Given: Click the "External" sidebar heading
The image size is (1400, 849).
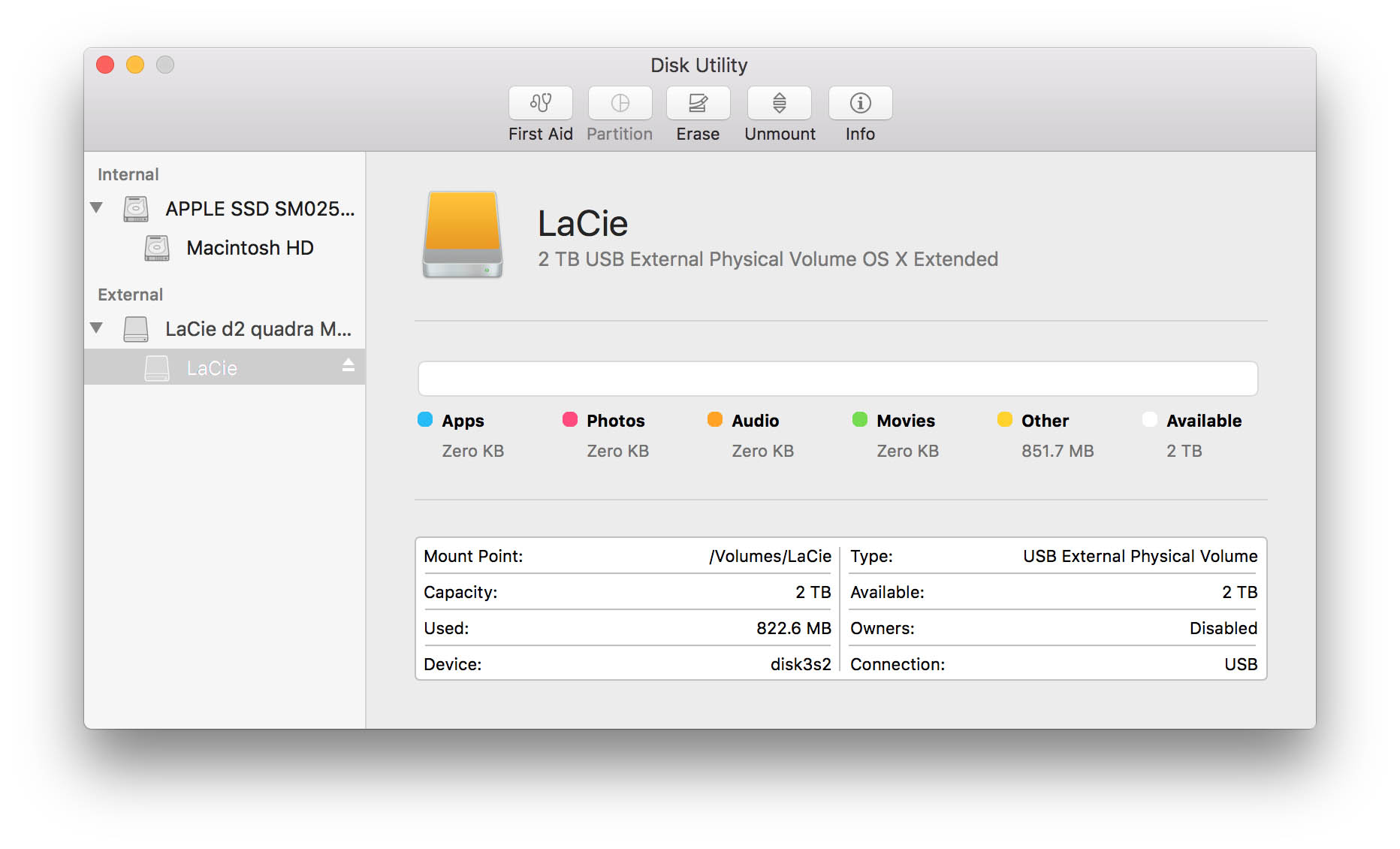Looking at the screenshot, I should tap(131, 295).
